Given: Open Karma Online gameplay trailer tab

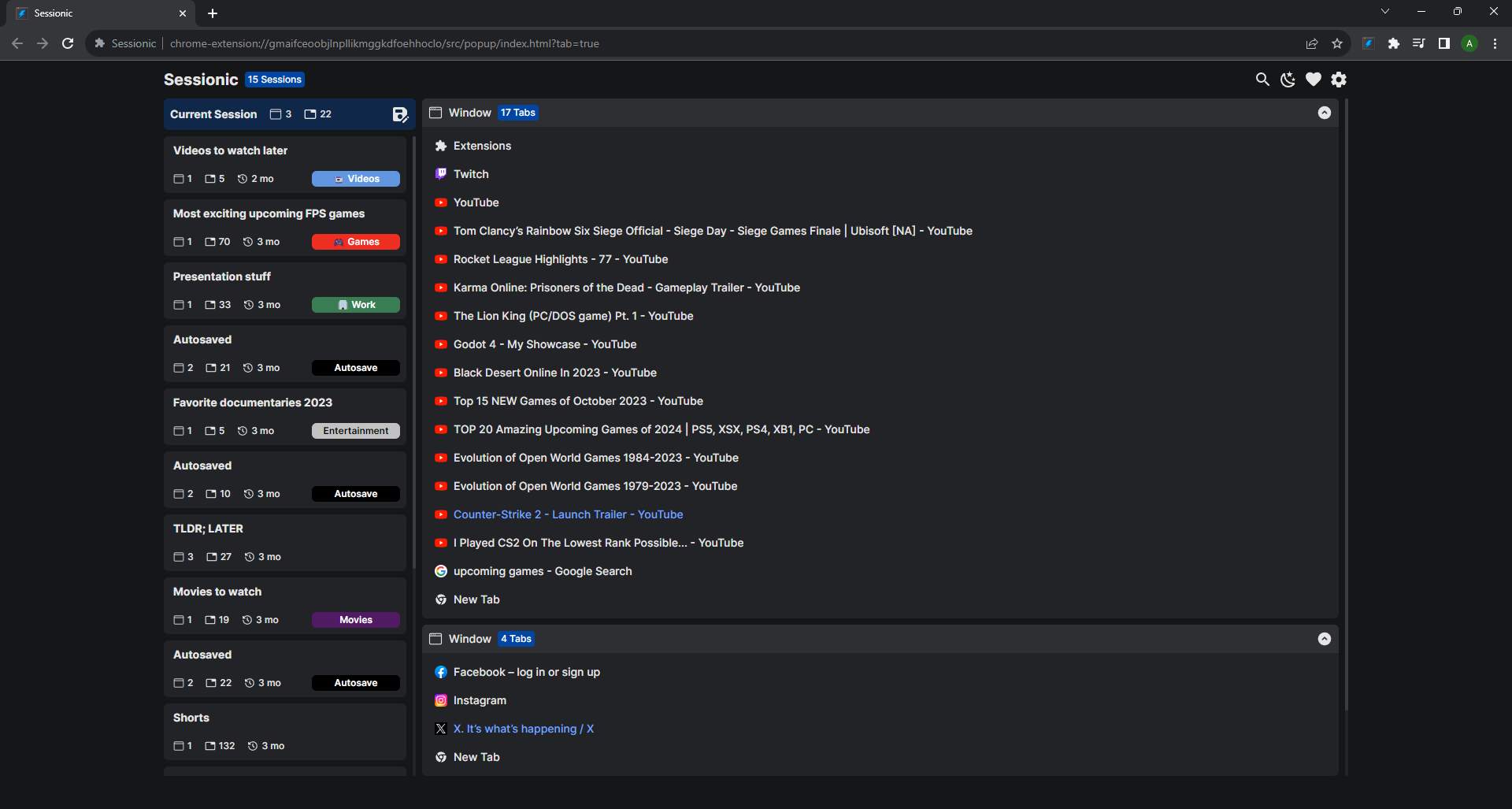Looking at the screenshot, I should point(627,288).
